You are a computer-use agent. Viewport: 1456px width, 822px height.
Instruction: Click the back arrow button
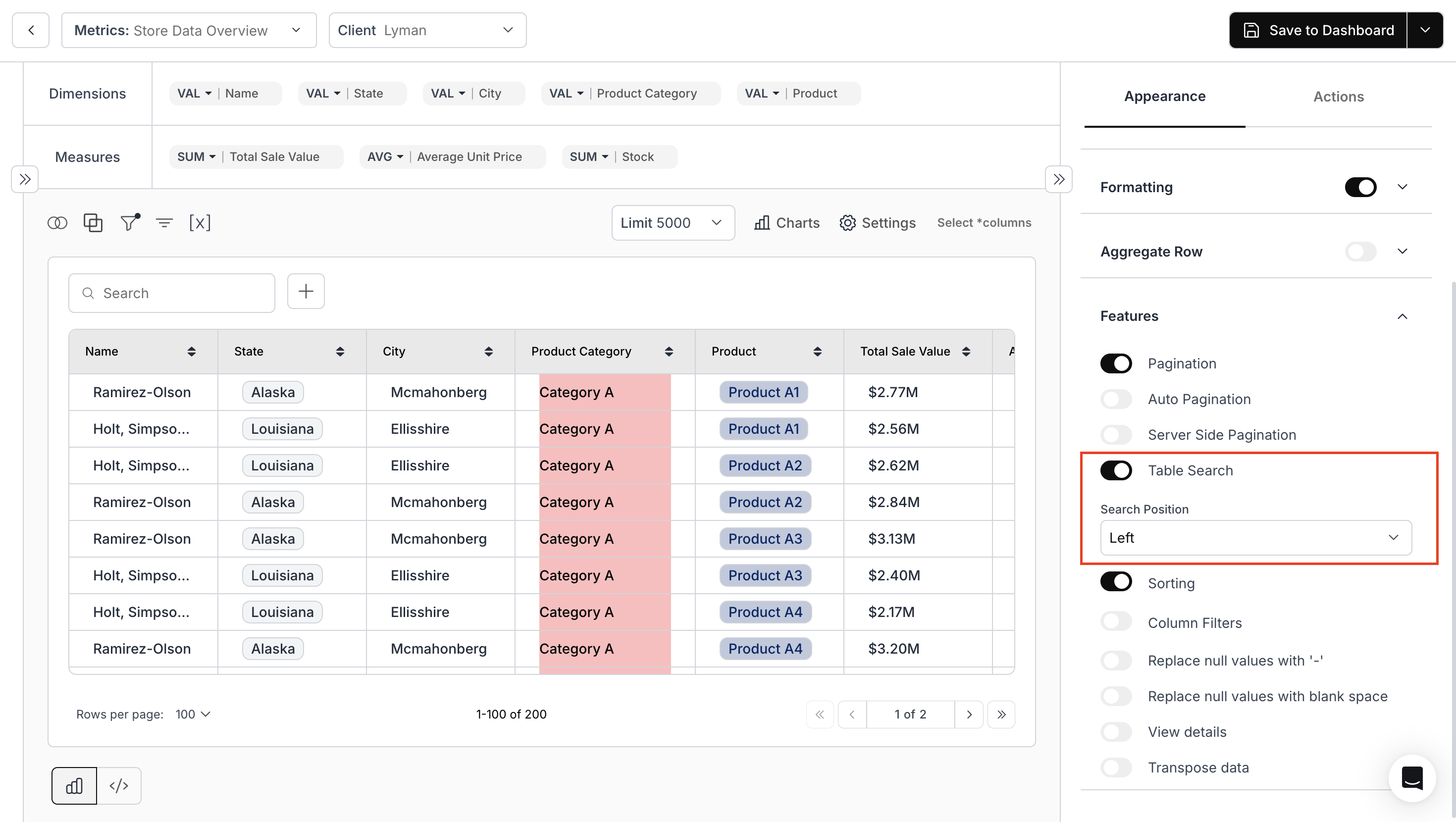(x=31, y=31)
